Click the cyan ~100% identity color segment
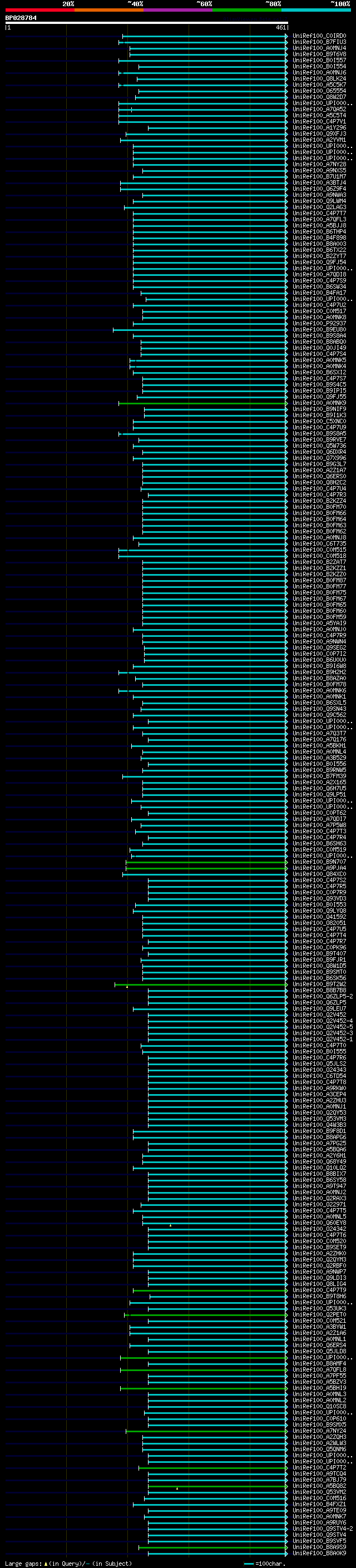This screenshot has width=356, height=1568. click(x=317, y=11)
